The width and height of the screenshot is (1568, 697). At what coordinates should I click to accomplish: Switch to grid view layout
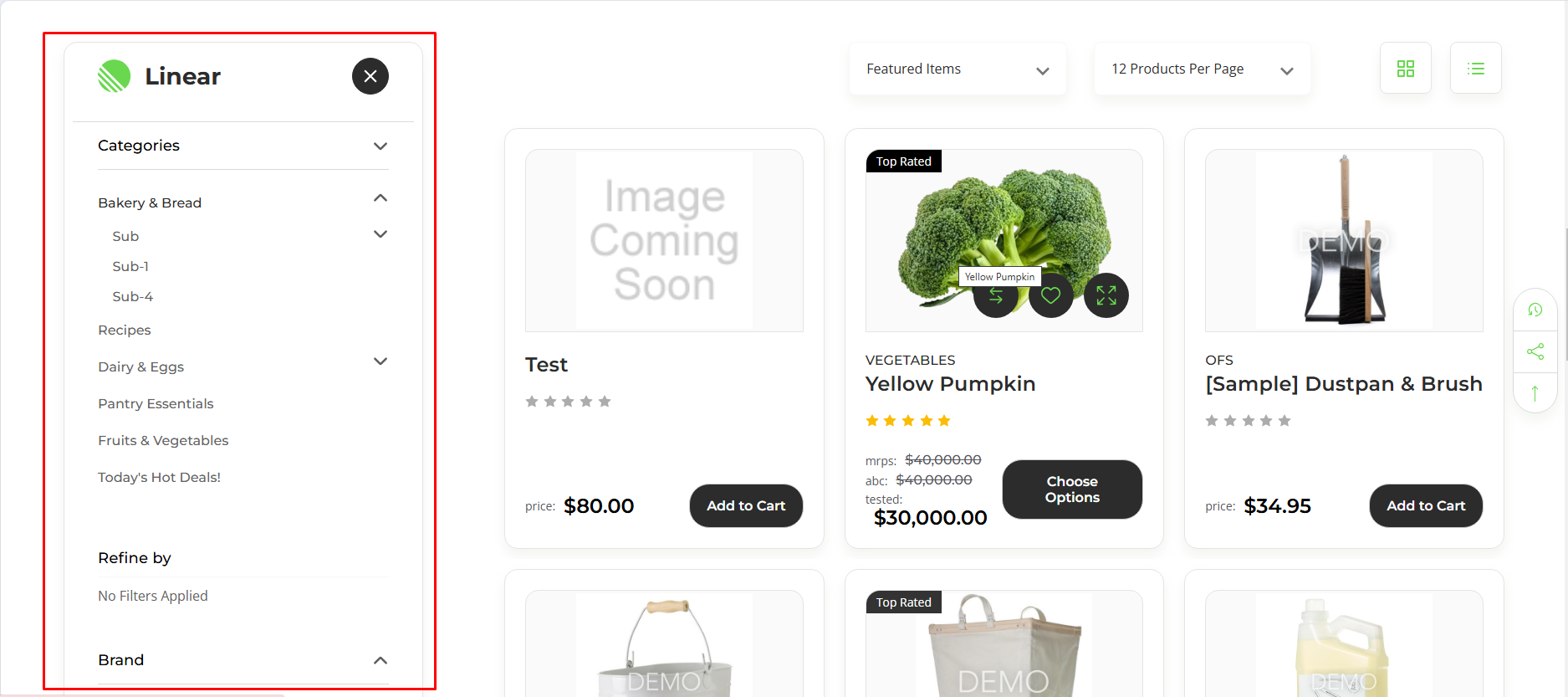click(x=1406, y=69)
